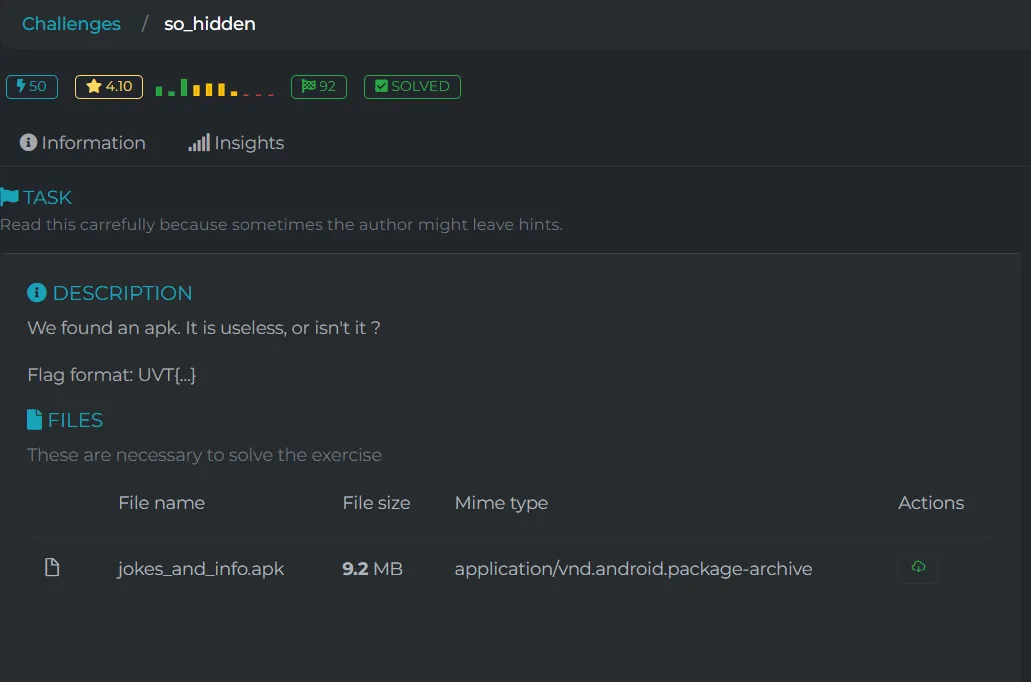Click the DESCRIPTION info icon

click(37, 293)
